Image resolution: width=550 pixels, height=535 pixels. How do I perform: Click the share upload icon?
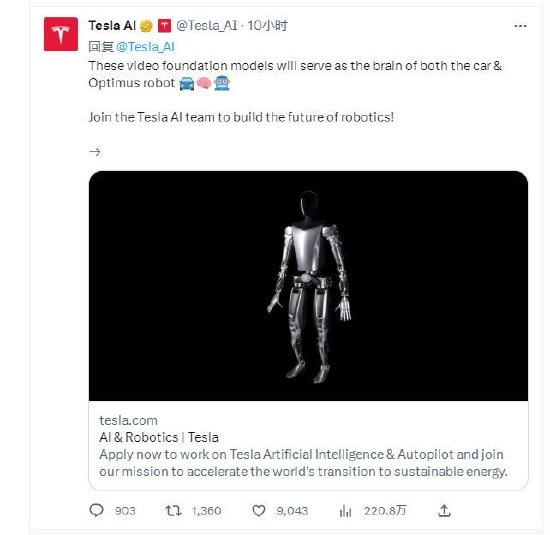[444, 510]
